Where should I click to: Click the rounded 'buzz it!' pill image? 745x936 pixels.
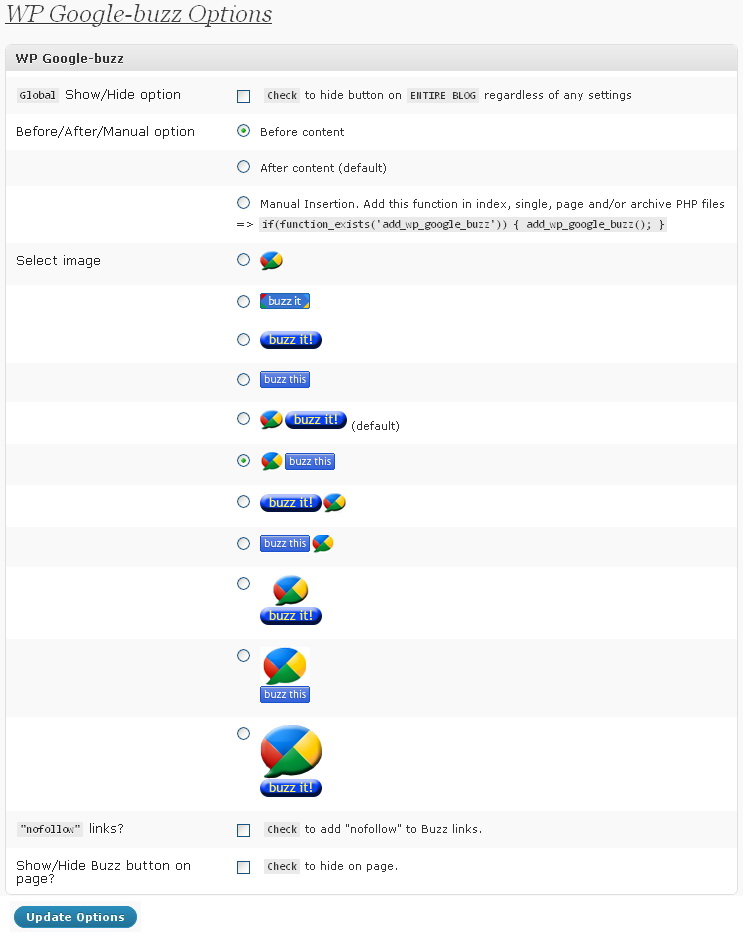point(291,340)
